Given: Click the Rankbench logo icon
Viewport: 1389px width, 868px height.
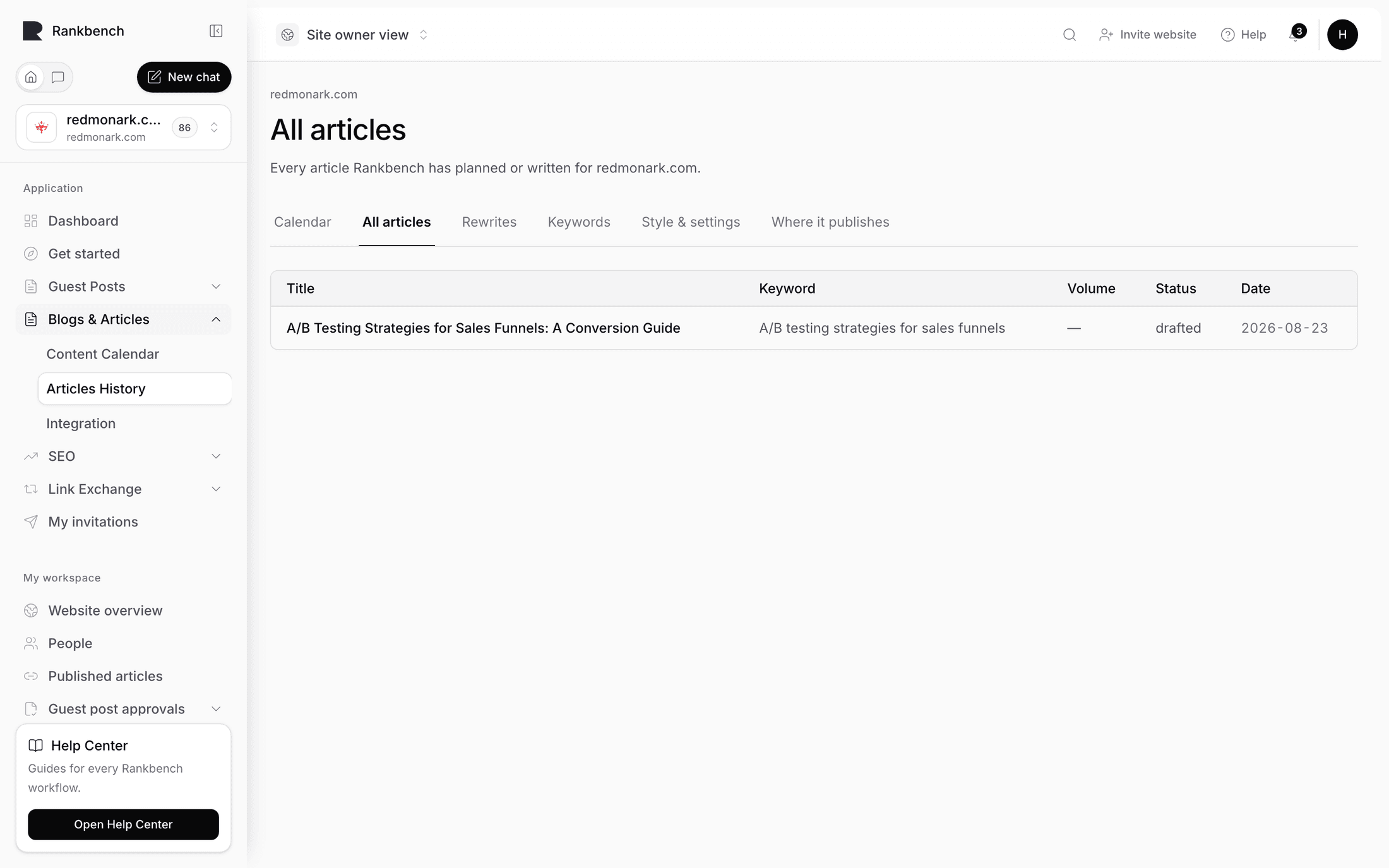Looking at the screenshot, I should [33, 31].
